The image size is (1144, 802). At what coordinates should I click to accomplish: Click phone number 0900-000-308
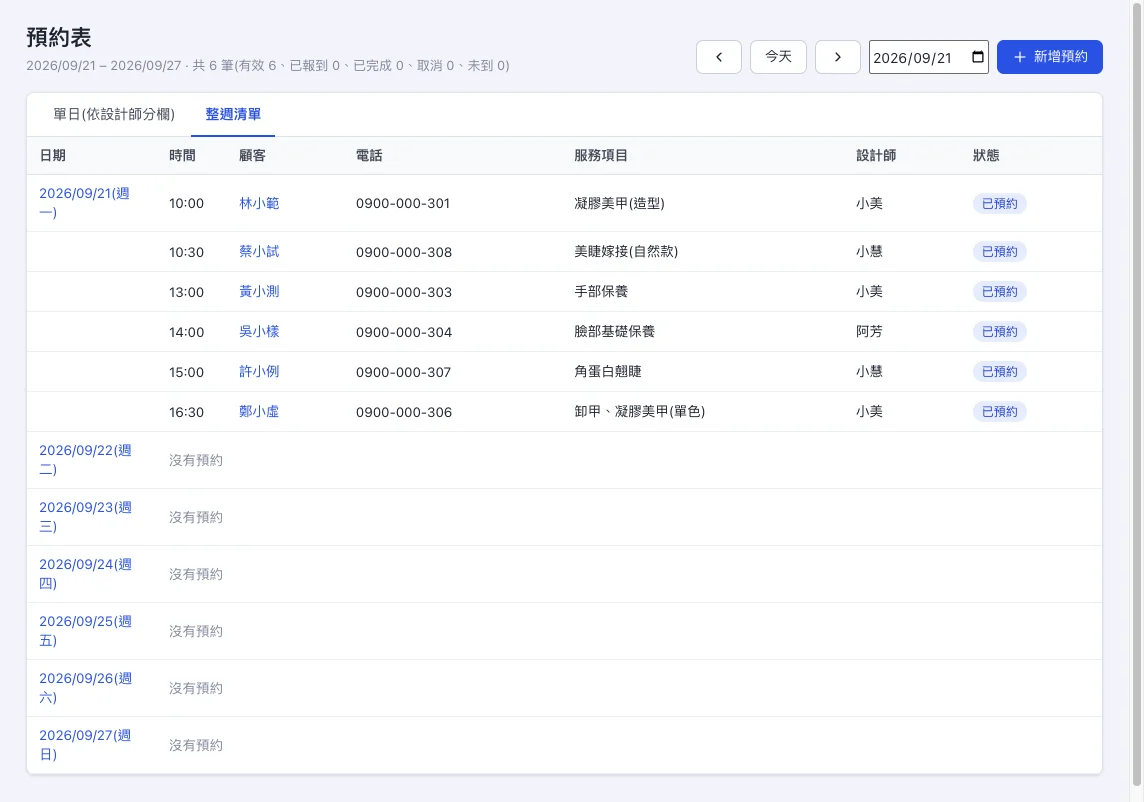403,252
